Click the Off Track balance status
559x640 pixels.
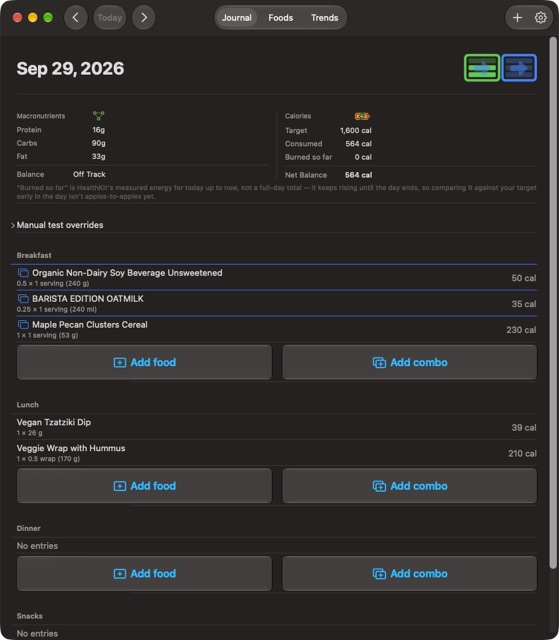(89, 174)
